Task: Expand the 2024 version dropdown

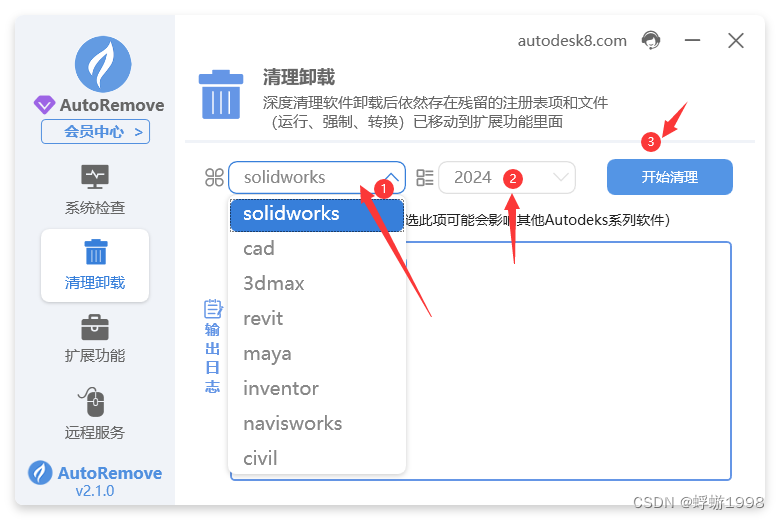Action: click(x=507, y=177)
